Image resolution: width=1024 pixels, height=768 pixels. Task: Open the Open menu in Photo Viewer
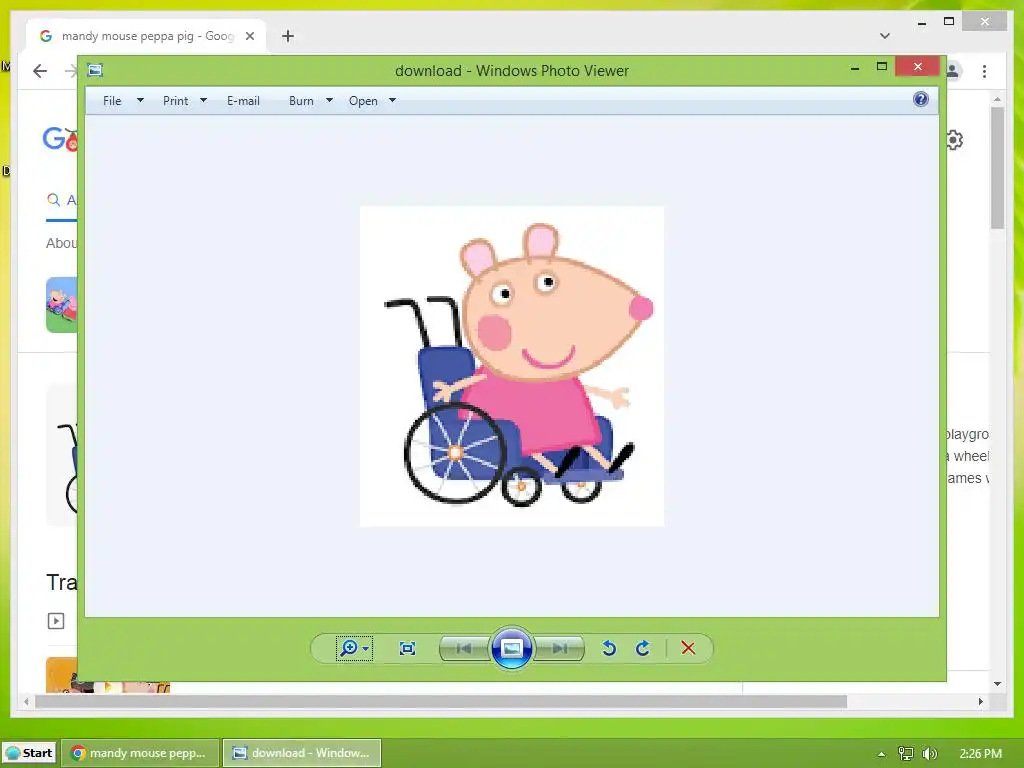click(363, 101)
